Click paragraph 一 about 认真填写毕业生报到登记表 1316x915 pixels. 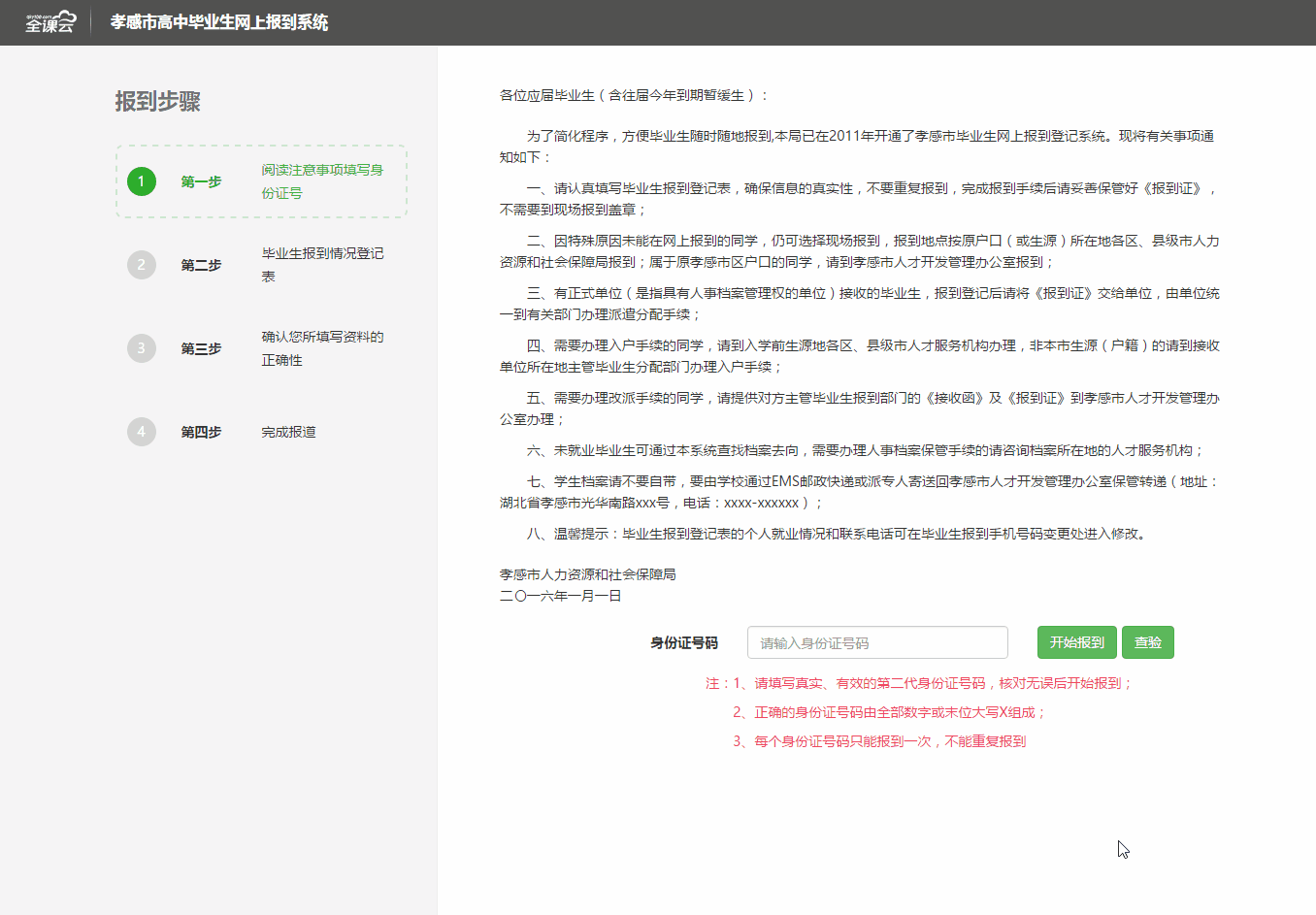(x=860, y=199)
